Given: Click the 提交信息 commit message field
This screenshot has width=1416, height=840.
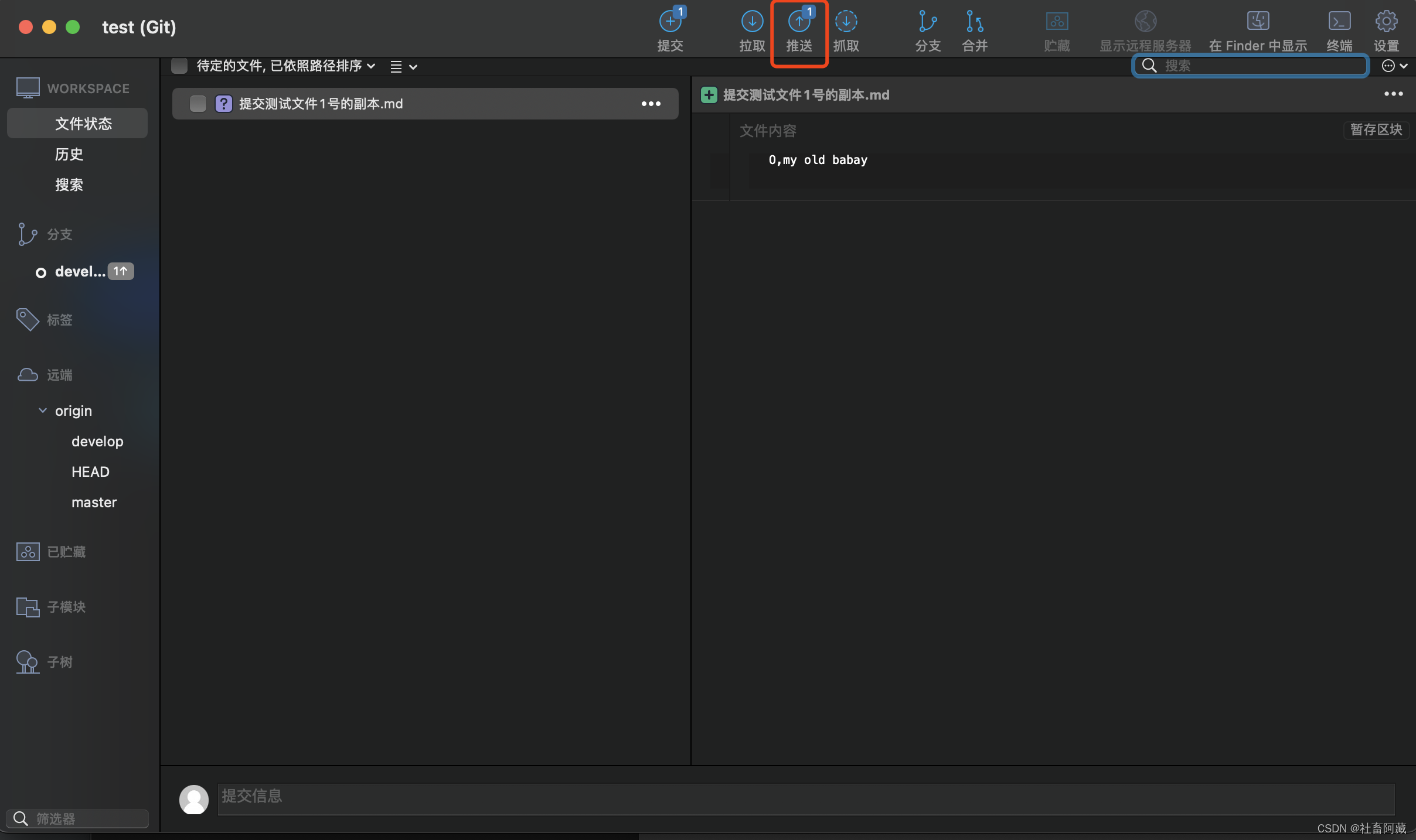Looking at the screenshot, I should coord(805,799).
